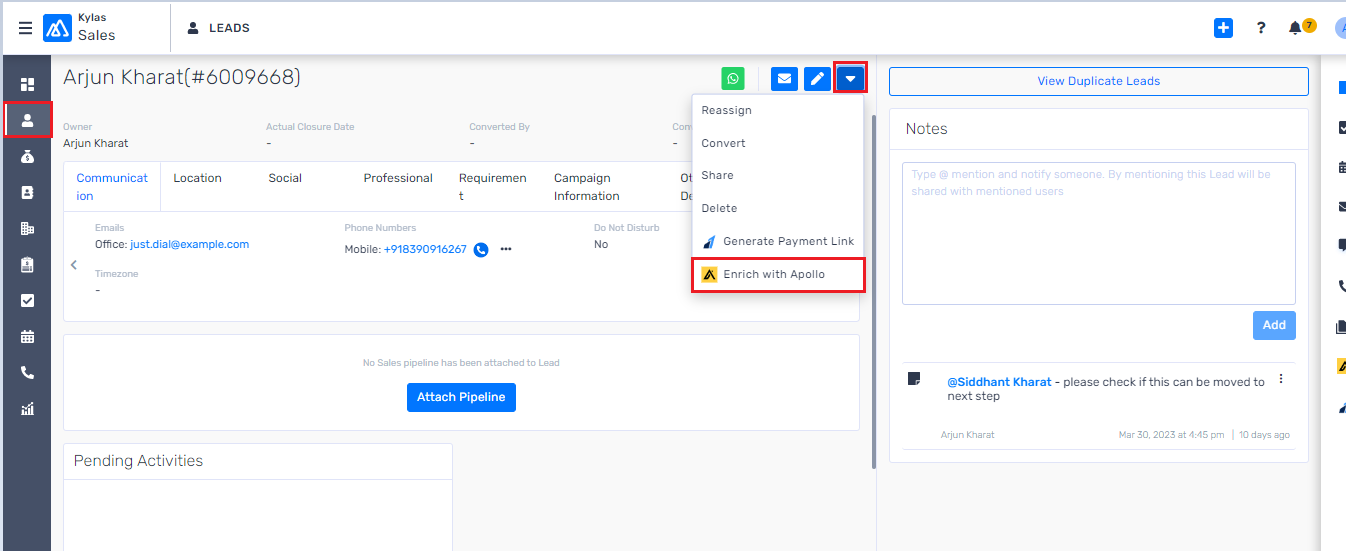Click 'No Sales pipeline has been attached' message
The image size is (1346, 551).
pyautogui.click(x=461, y=363)
